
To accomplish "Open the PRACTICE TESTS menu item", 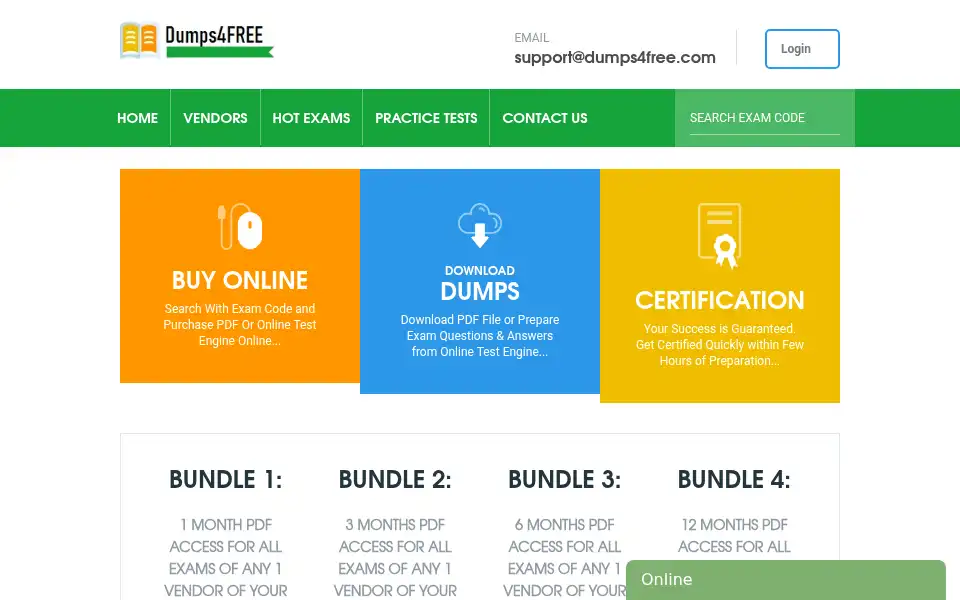I will 426,118.
